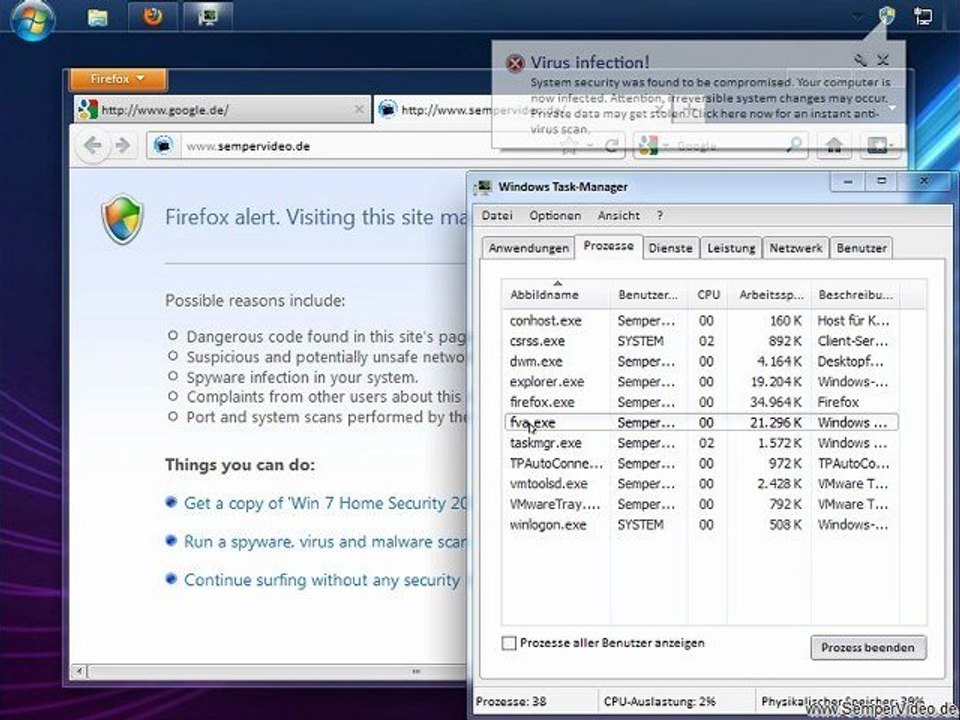Click Continue surfing without any security link
960x720 pixels.
tap(322, 580)
